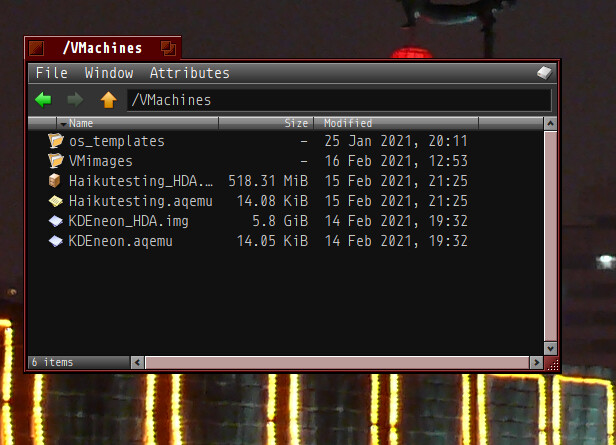Click the 5.8 GiB size value
Viewport: 616px width, 445px height.
pos(280,221)
